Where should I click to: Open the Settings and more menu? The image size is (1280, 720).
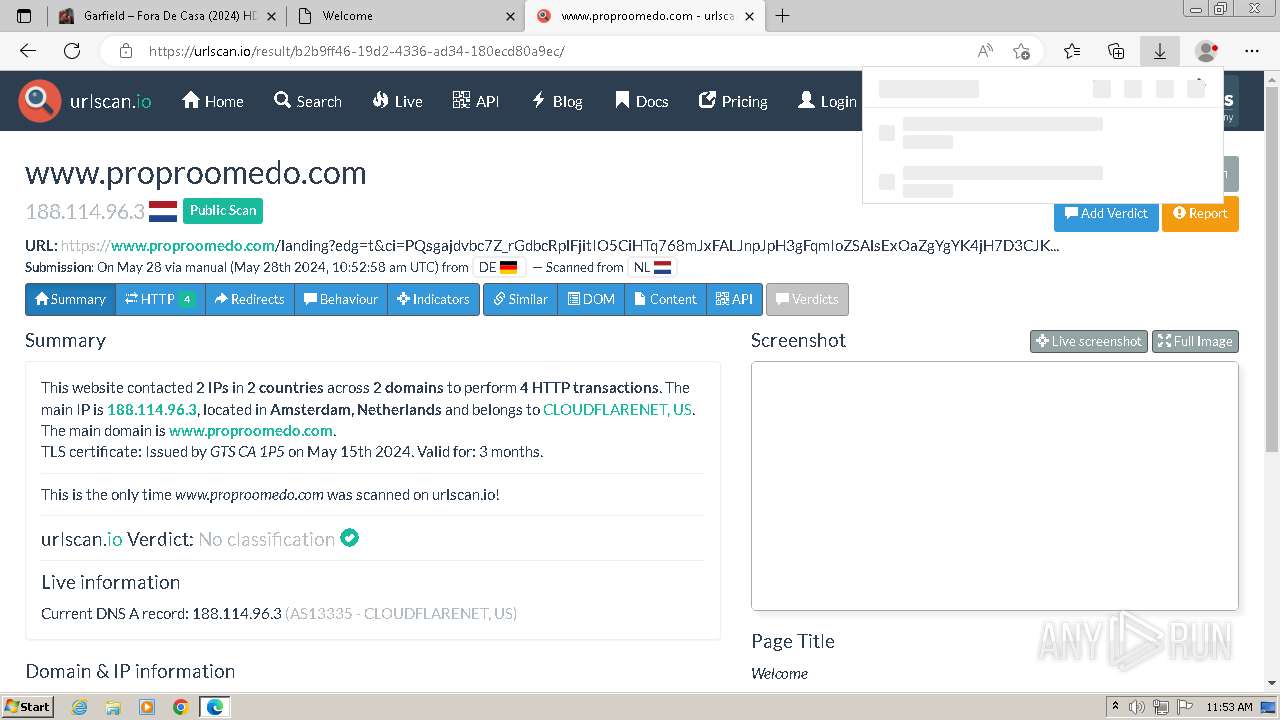tap(1252, 51)
